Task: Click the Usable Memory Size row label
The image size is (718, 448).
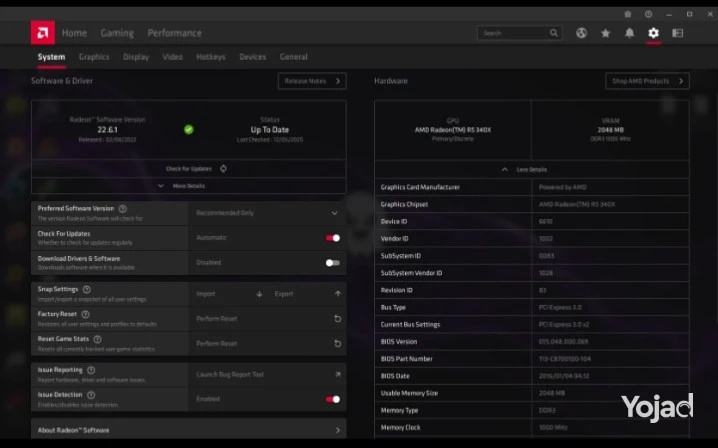Action: [x=409, y=393]
